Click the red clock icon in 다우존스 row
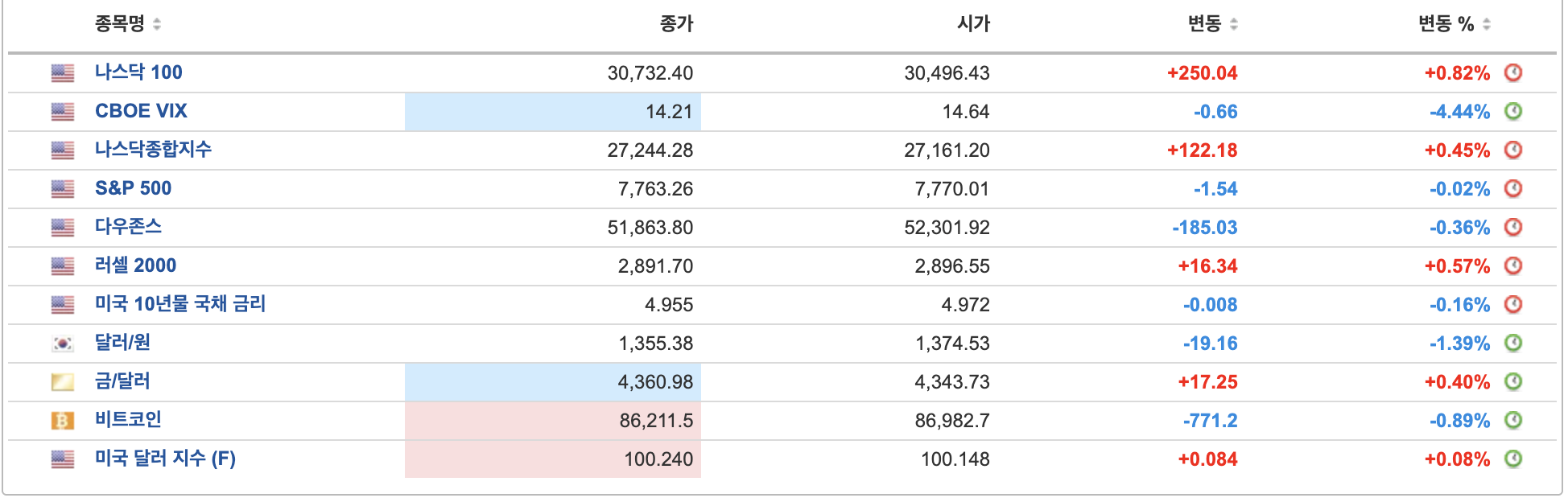The image size is (1568, 502). 1513,227
